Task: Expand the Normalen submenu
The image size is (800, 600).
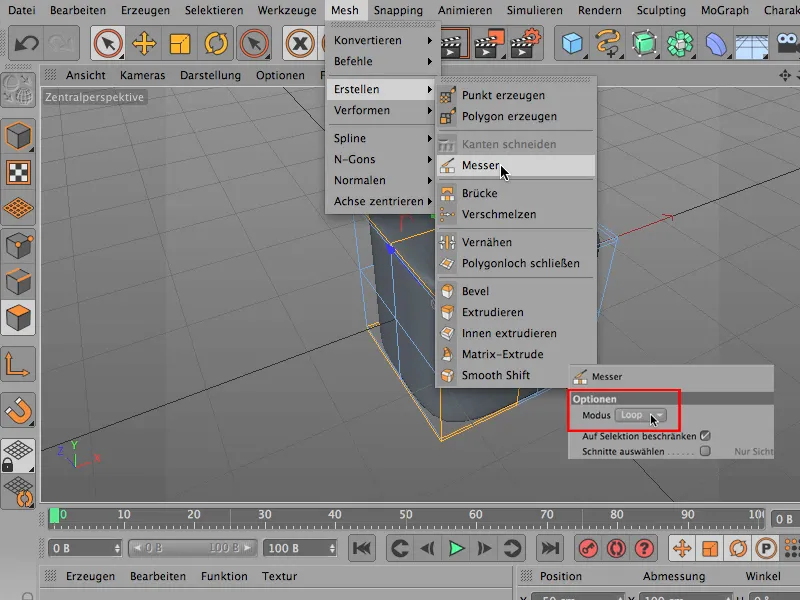Action: point(383,180)
